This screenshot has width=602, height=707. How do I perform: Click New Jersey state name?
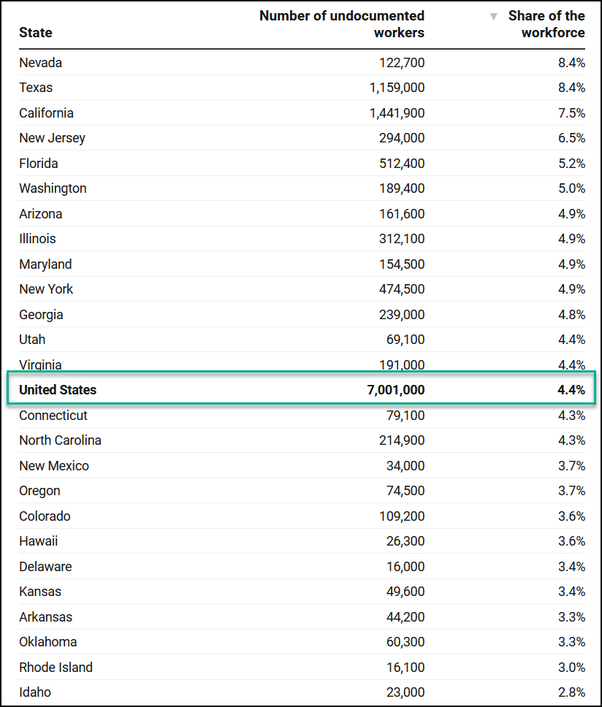point(52,138)
